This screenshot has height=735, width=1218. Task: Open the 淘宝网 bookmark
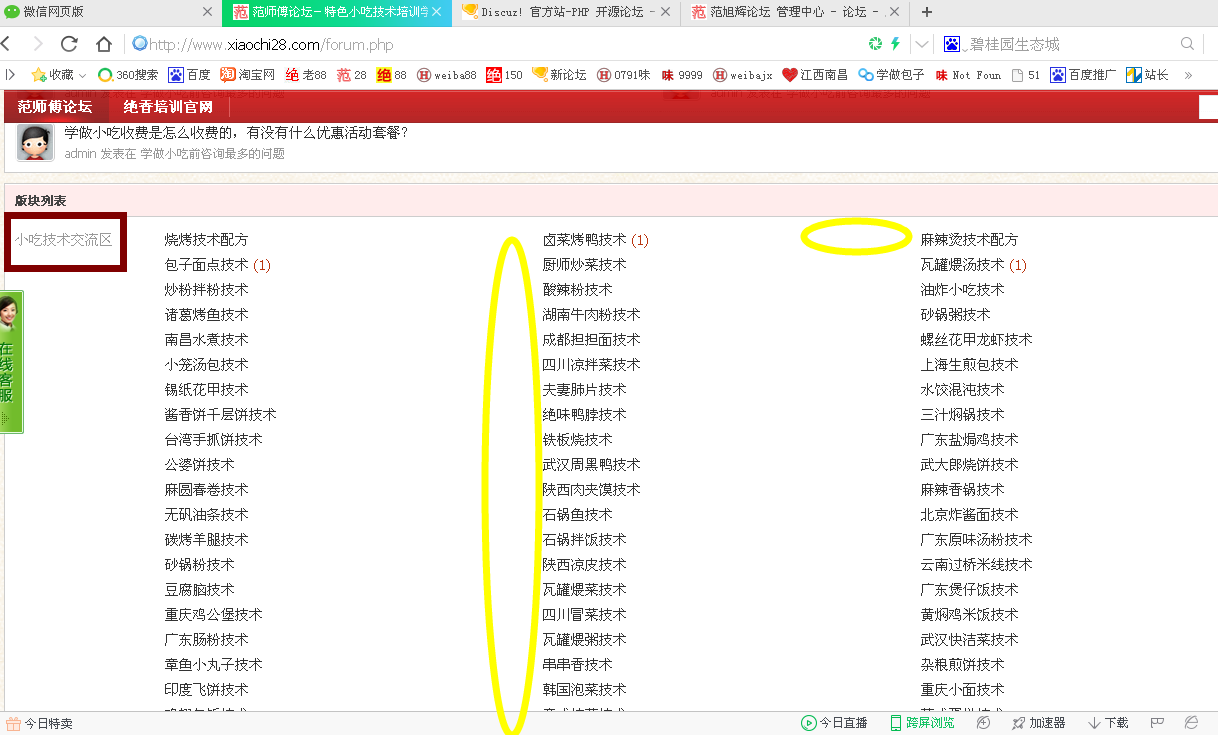pos(247,75)
